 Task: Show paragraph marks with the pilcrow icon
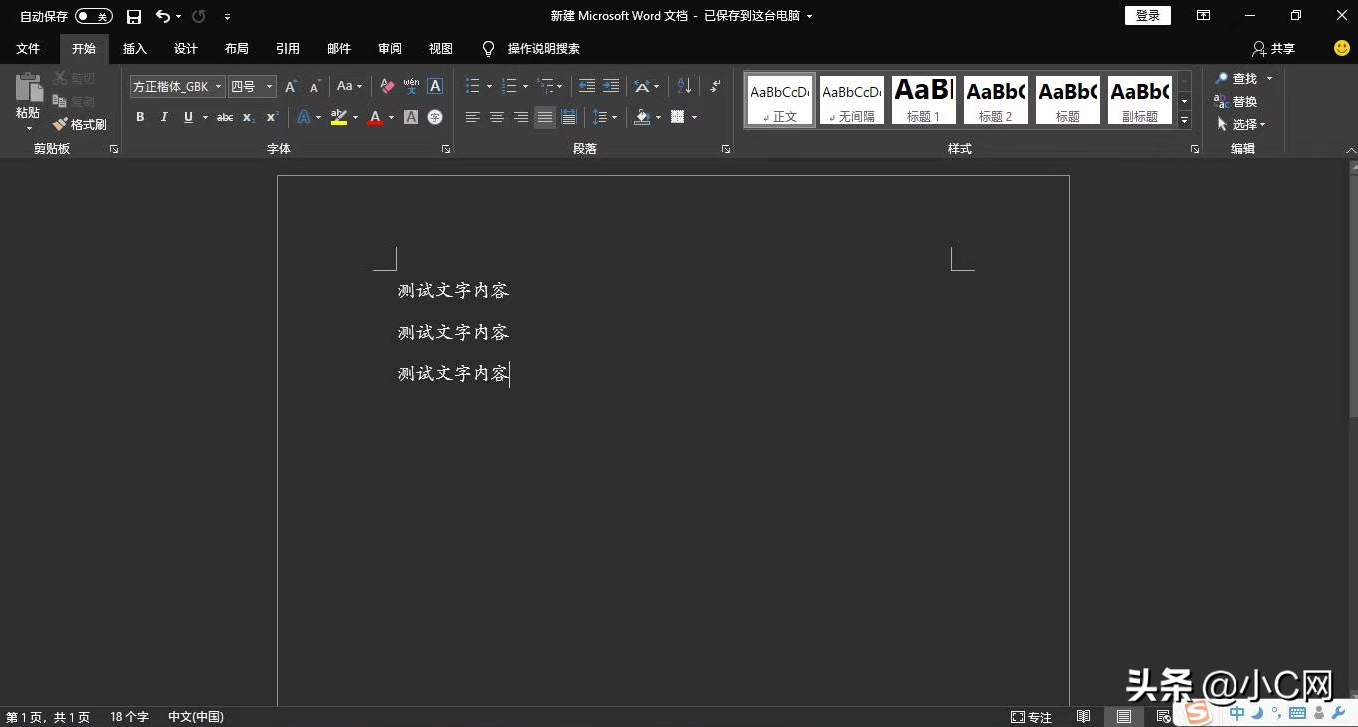(x=715, y=87)
